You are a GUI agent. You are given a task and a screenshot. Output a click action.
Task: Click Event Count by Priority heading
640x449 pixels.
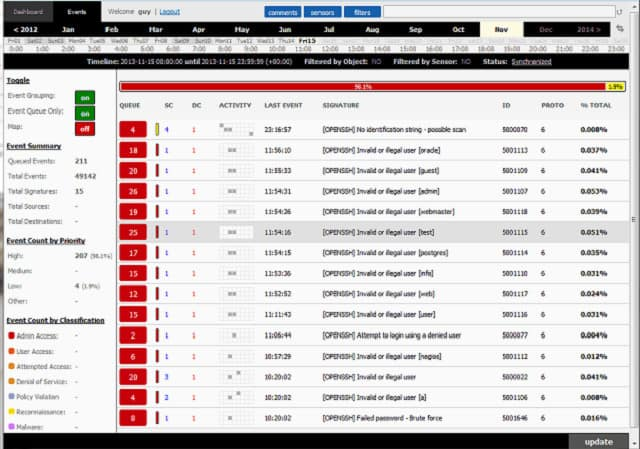coord(46,241)
